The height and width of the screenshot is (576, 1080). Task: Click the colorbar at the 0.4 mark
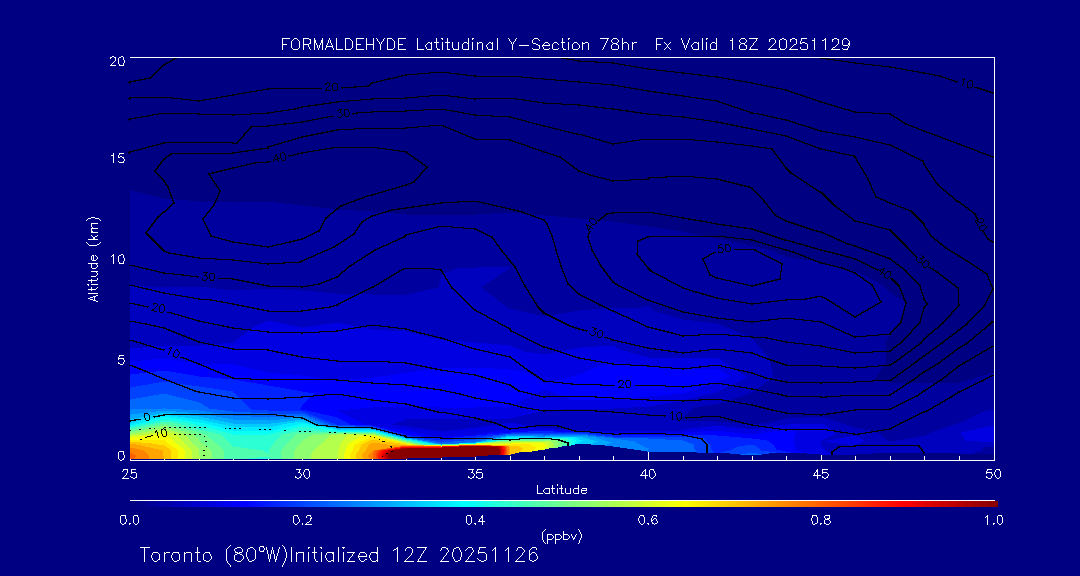point(476,503)
